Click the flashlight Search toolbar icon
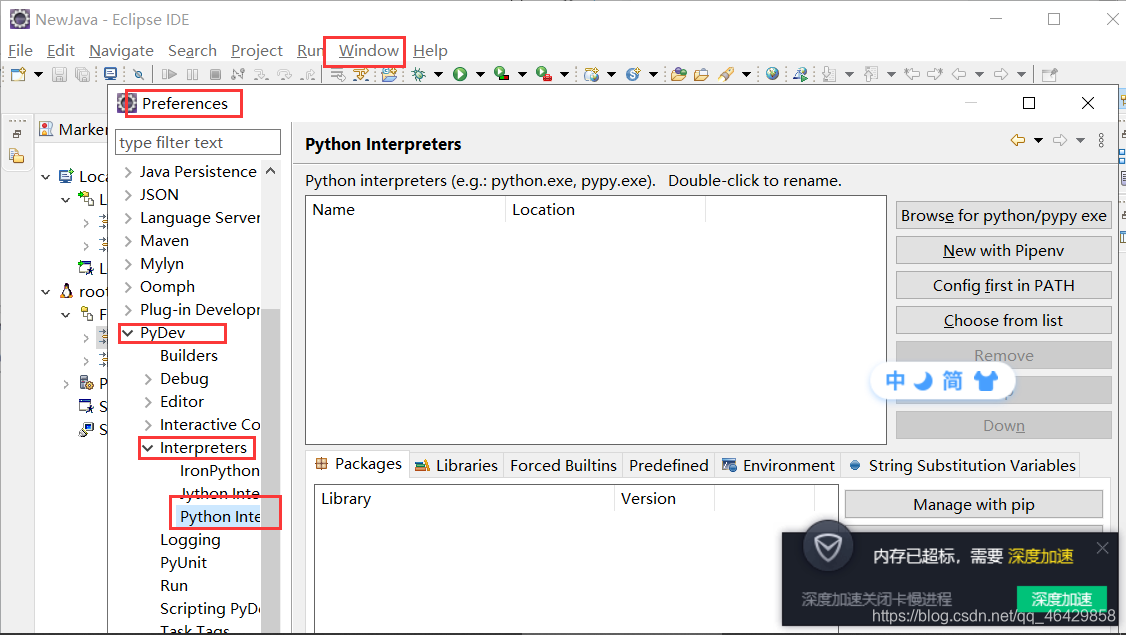The width and height of the screenshot is (1126, 635). pos(726,74)
